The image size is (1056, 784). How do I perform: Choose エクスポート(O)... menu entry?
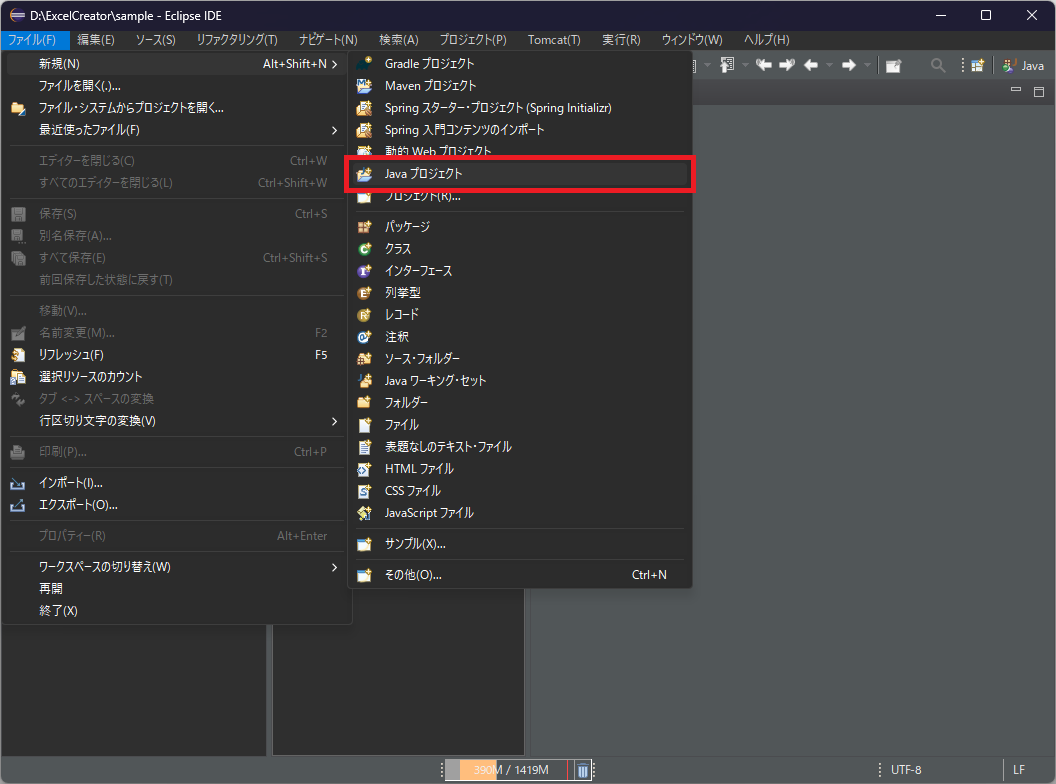point(176,505)
